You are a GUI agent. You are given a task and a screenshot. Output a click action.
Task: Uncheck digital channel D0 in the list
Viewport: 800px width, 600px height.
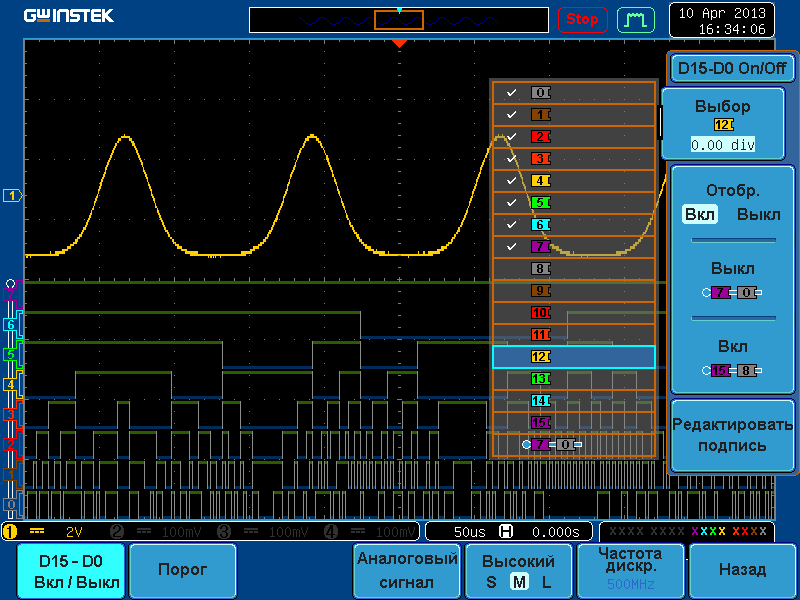[x=512, y=93]
